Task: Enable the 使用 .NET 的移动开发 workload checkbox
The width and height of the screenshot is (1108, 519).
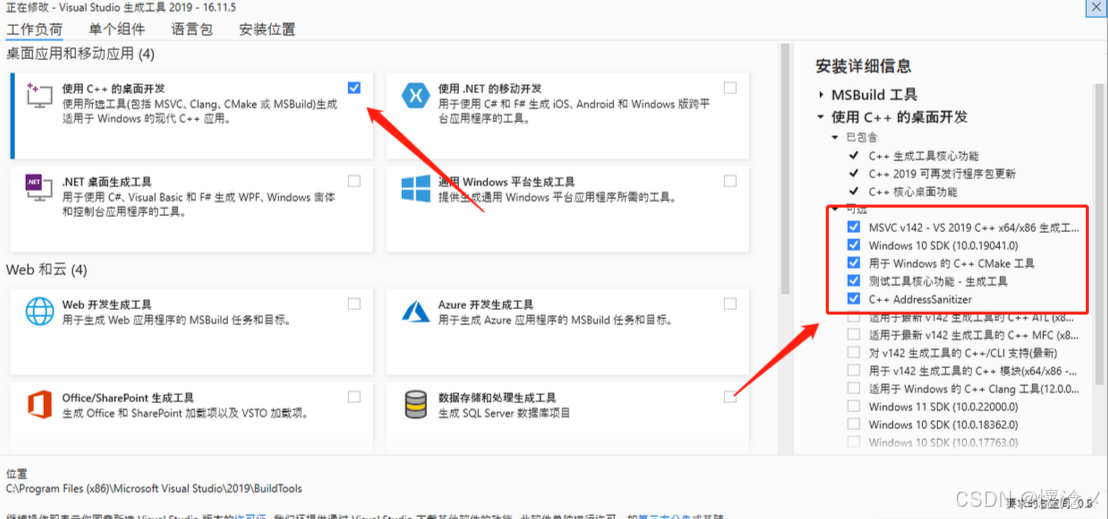Action: coord(730,88)
